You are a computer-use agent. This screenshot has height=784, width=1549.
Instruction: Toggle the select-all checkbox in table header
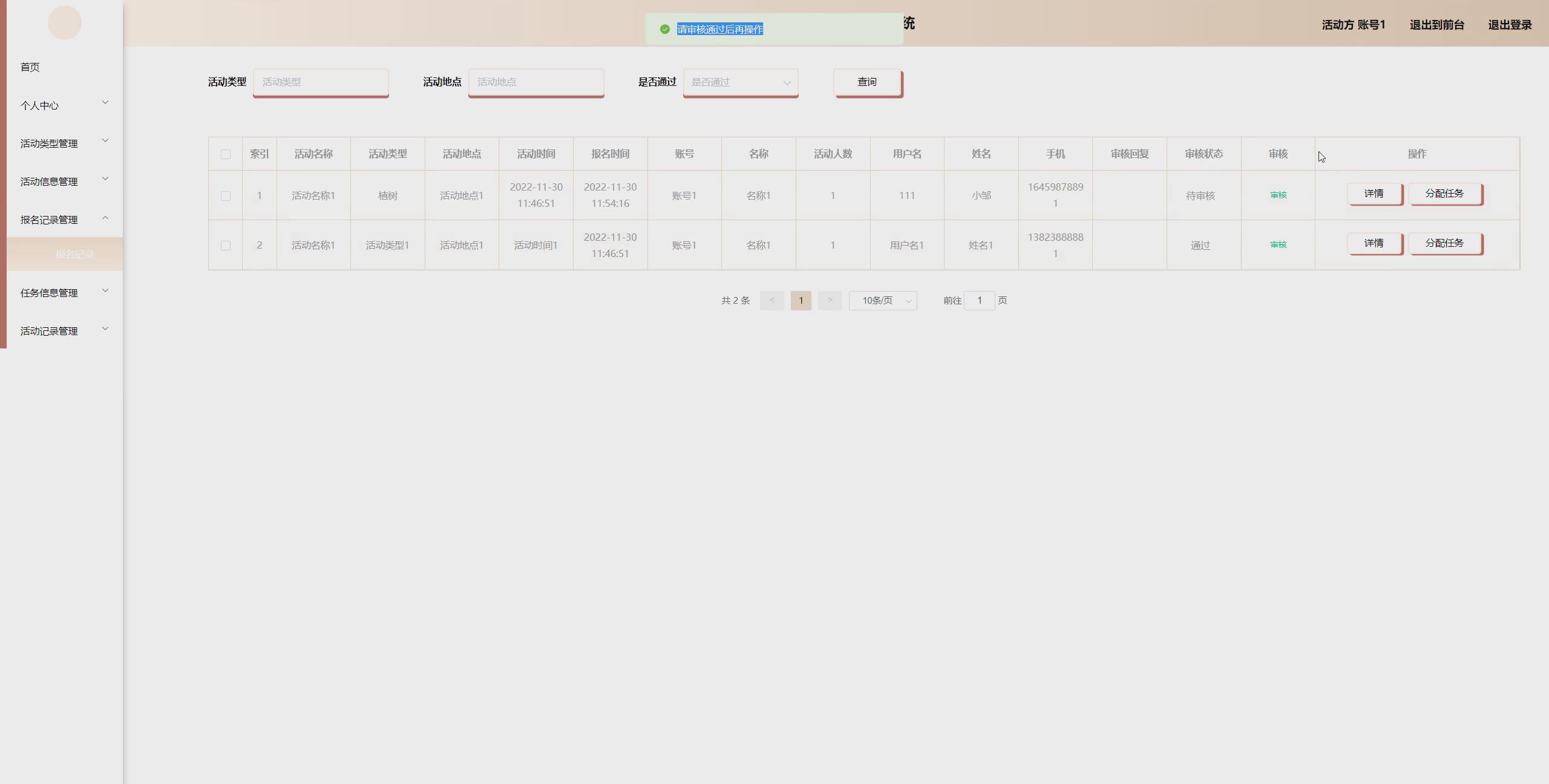(x=225, y=154)
